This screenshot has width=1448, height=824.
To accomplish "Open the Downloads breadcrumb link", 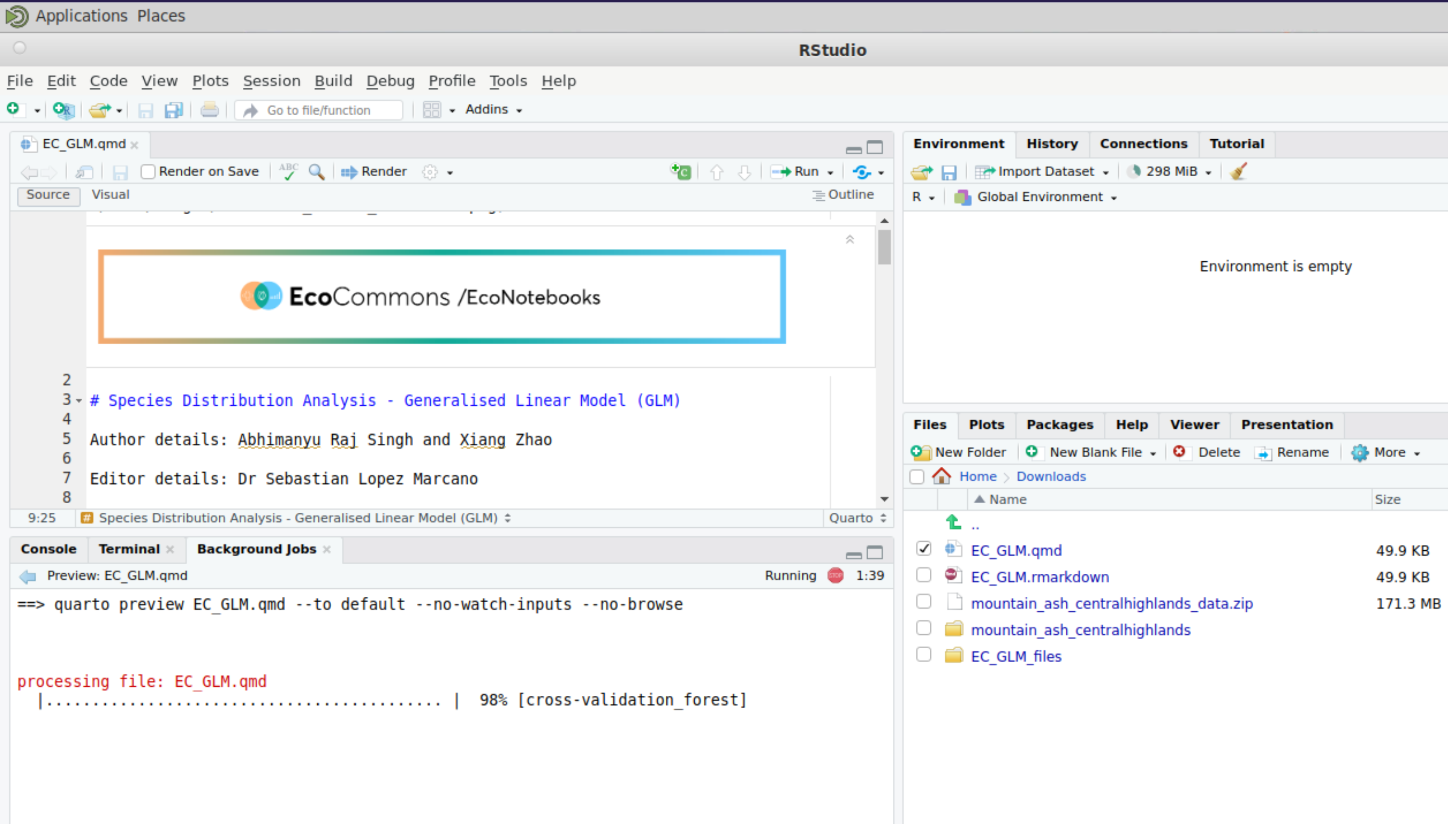I will (x=1051, y=476).
